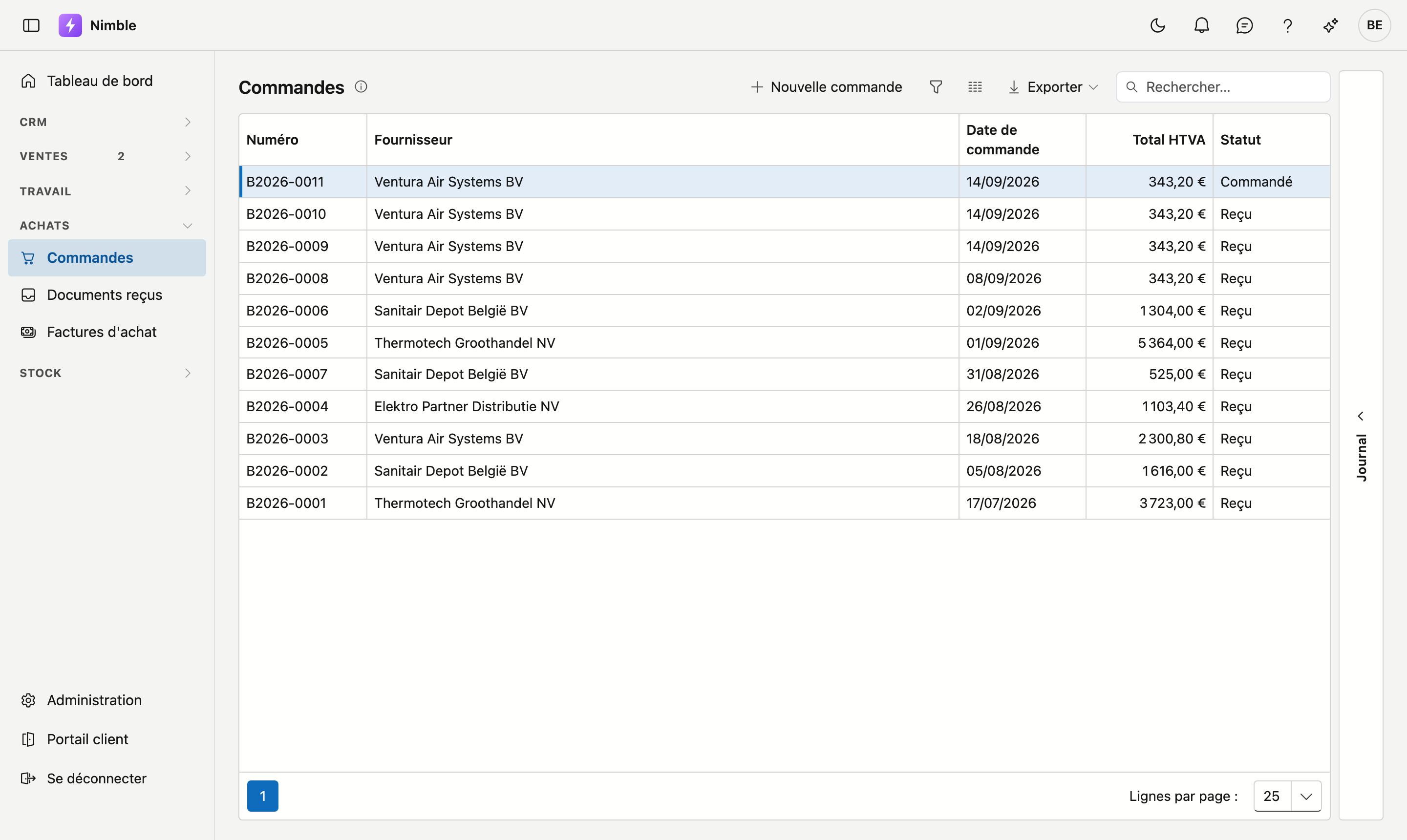1407x840 pixels.
Task: Go to page 1
Action: coord(263,796)
